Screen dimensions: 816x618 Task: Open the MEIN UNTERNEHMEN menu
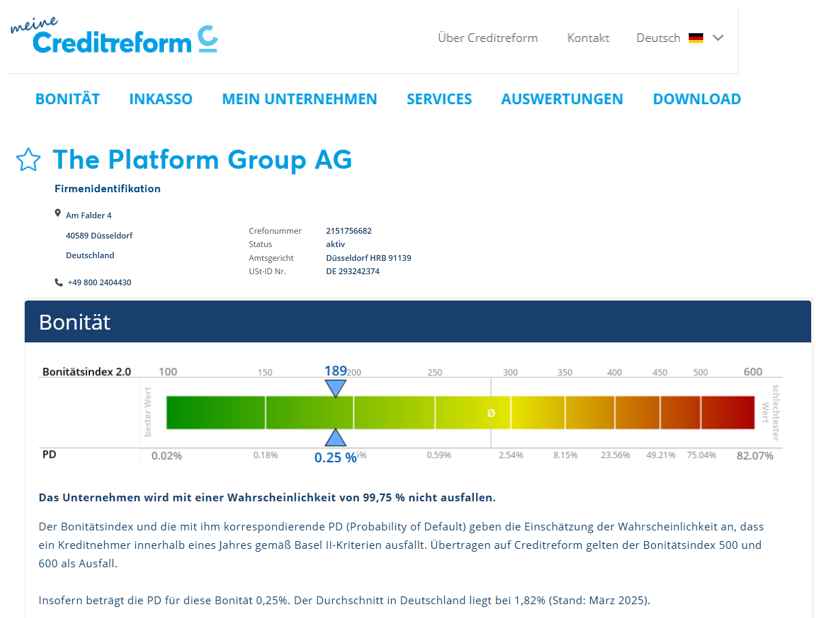[299, 99]
